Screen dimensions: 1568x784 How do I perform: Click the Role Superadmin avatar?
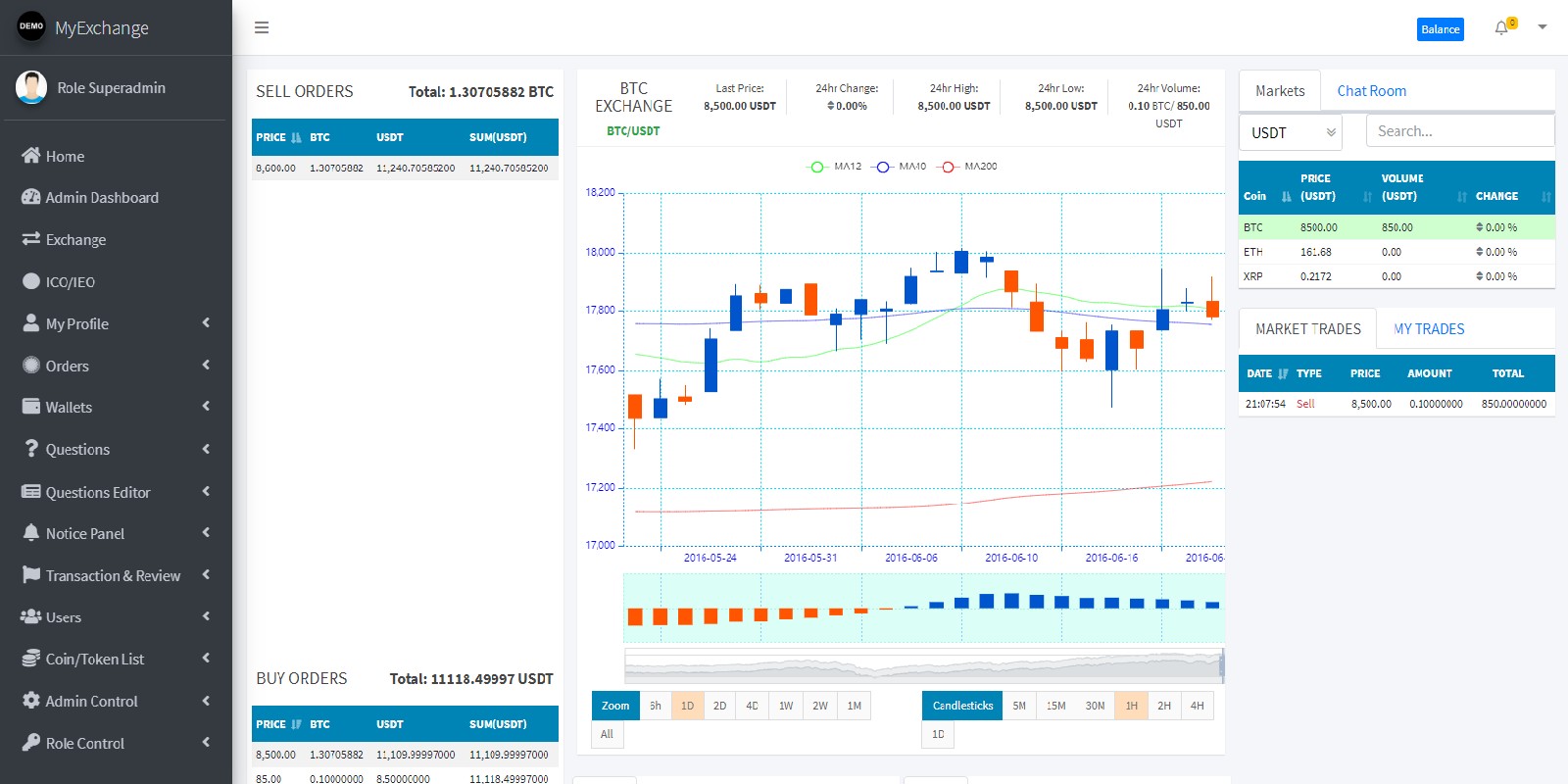31,87
